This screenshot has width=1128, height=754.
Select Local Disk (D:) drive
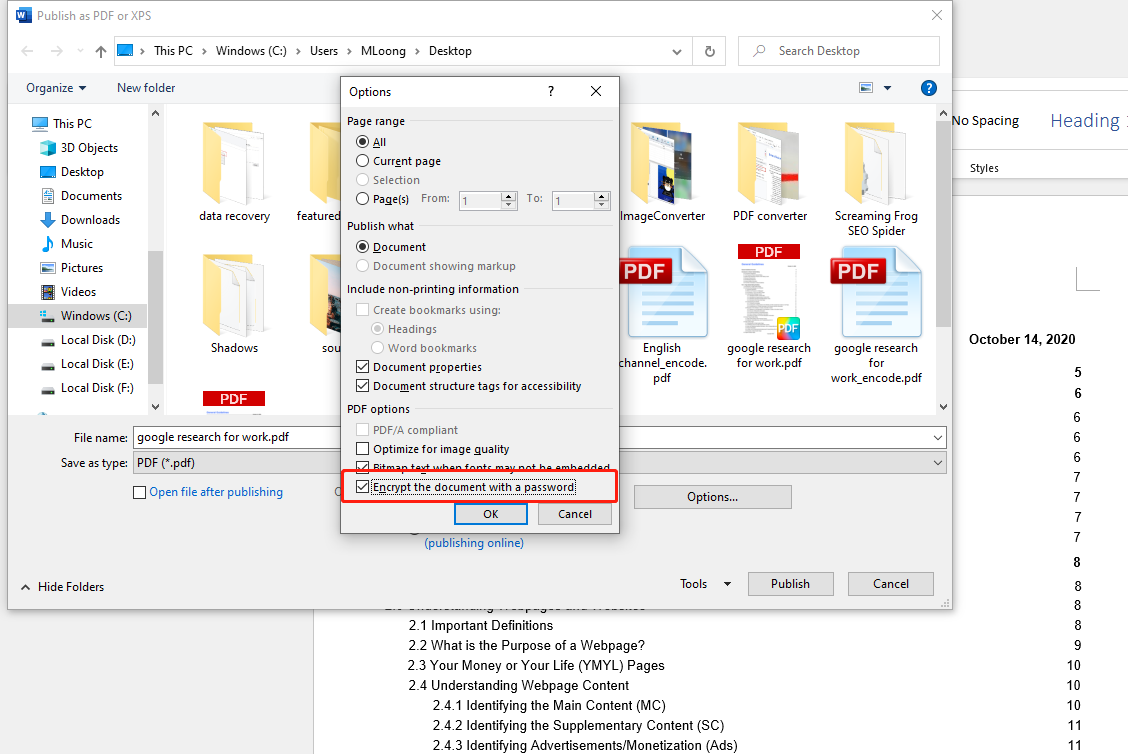pyautogui.click(x=98, y=340)
